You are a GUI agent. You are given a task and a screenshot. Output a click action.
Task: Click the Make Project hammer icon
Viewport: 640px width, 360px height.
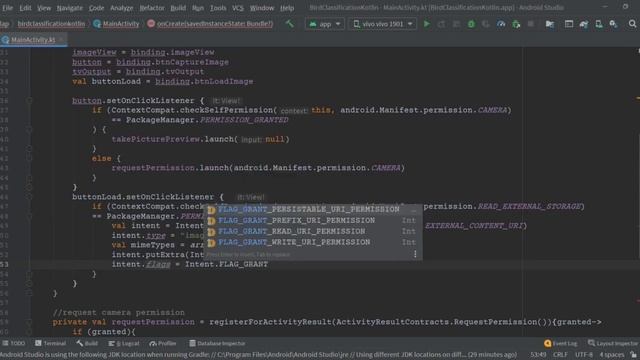pos(290,24)
